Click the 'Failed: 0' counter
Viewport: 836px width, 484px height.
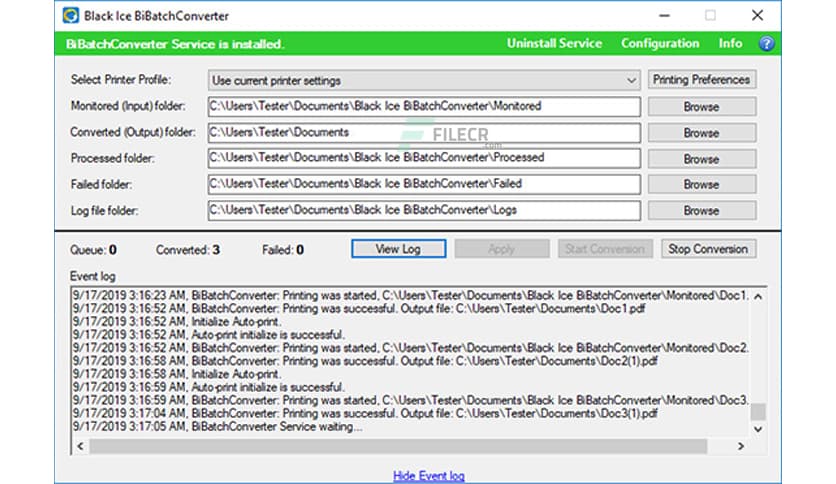(283, 250)
